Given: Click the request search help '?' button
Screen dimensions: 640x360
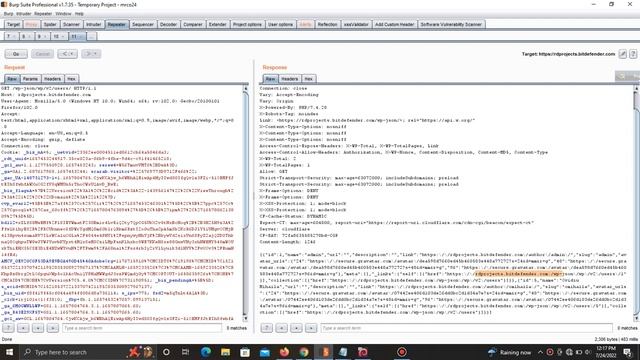Looking at the screenshot, I should click(x=8, y=328).
